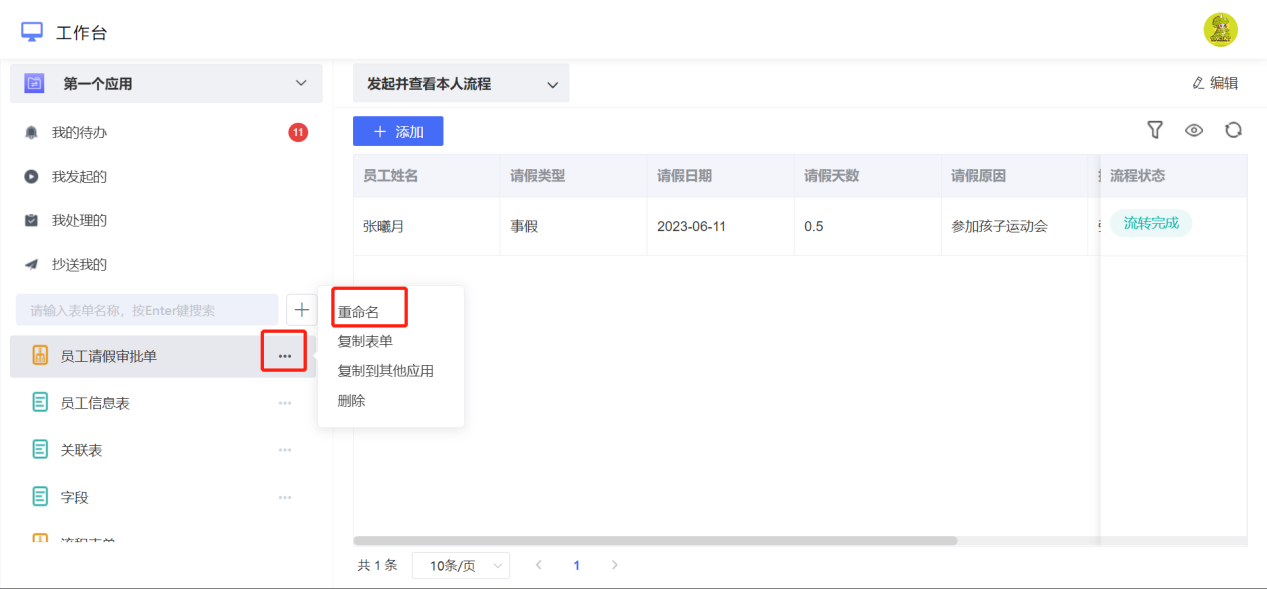Select 删除 in the context menu
The image size is (1267, 589).
352,400
